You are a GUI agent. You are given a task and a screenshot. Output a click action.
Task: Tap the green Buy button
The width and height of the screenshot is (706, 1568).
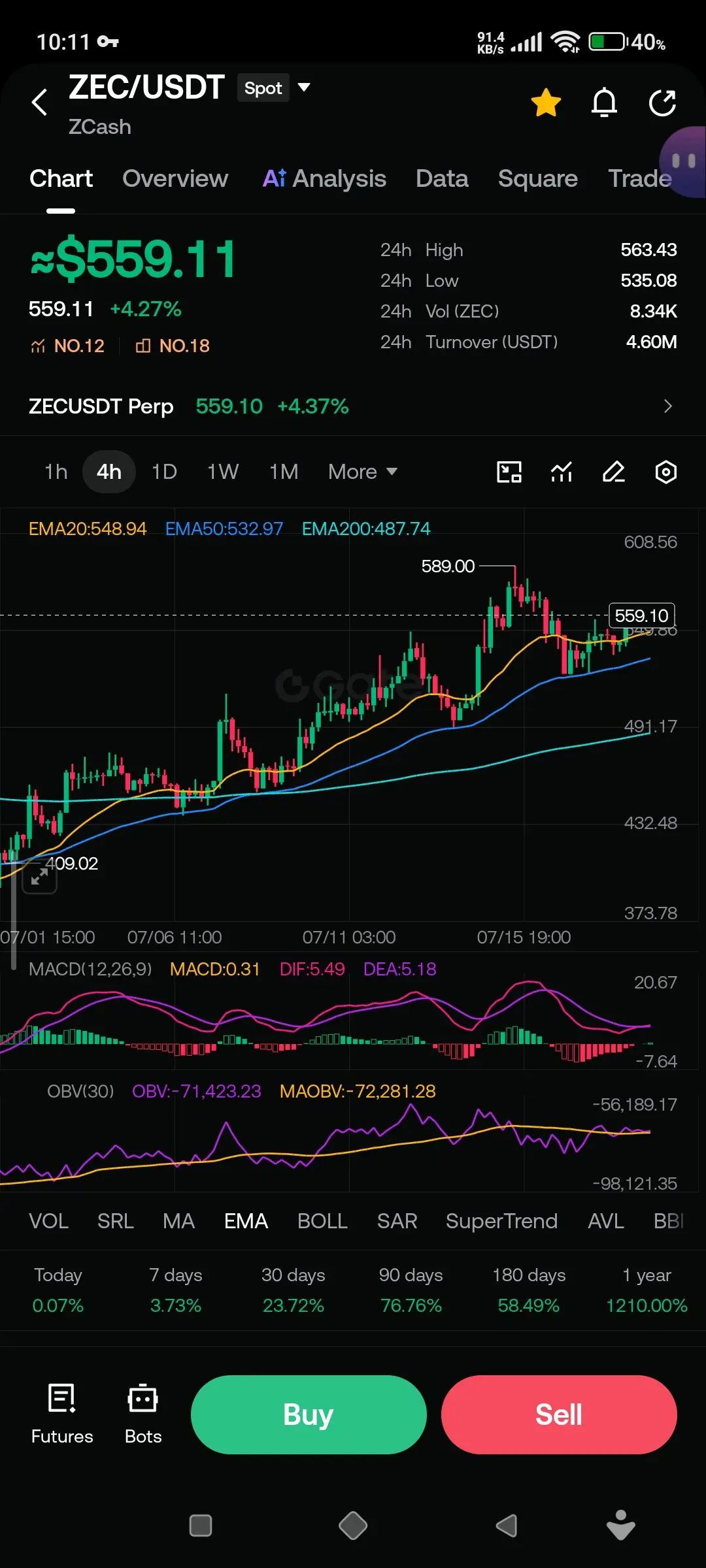(309, 1414)
